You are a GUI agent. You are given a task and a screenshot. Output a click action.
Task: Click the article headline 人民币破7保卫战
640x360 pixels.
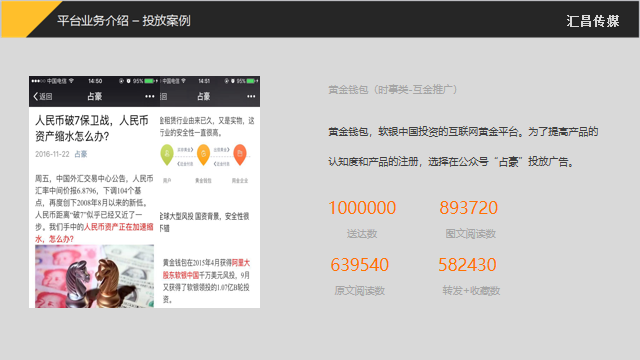(92, 128)
